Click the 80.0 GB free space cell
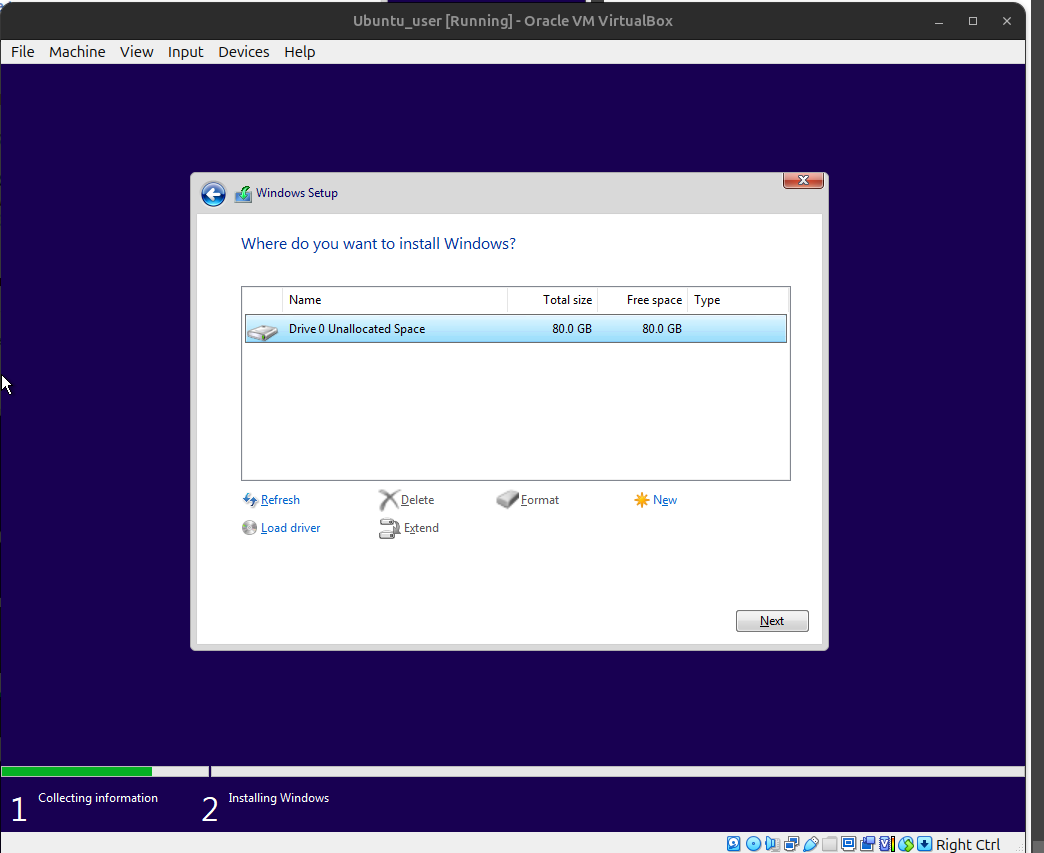Screen dimensions: 1044x853 pos(662,329)
